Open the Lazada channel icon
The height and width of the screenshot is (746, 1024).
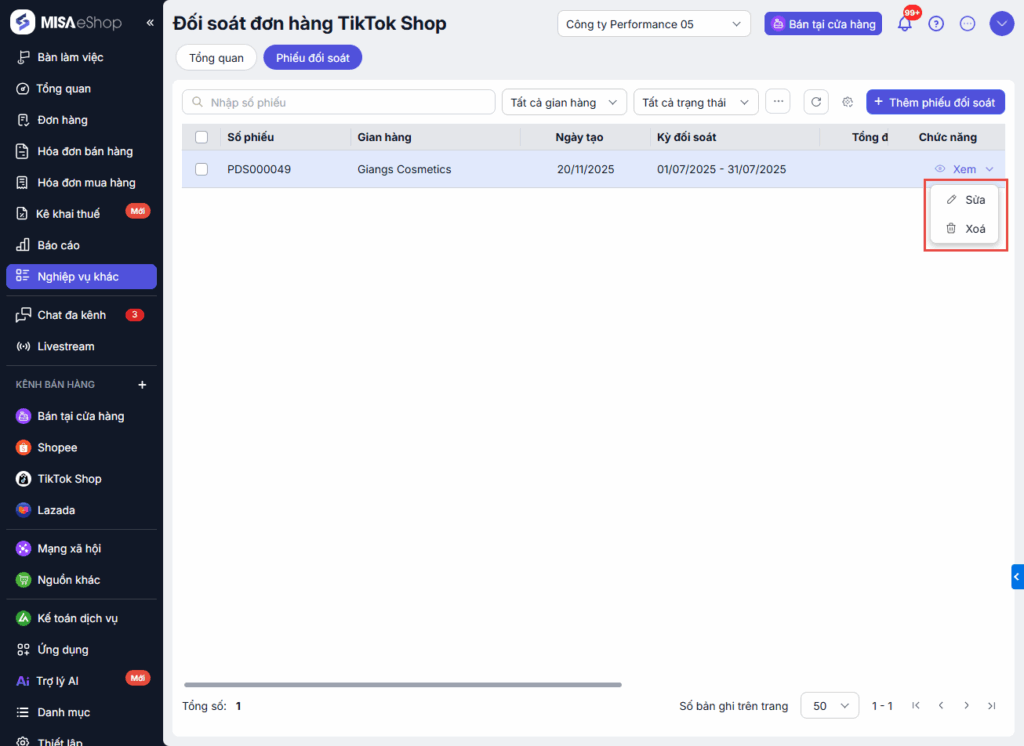24,510
